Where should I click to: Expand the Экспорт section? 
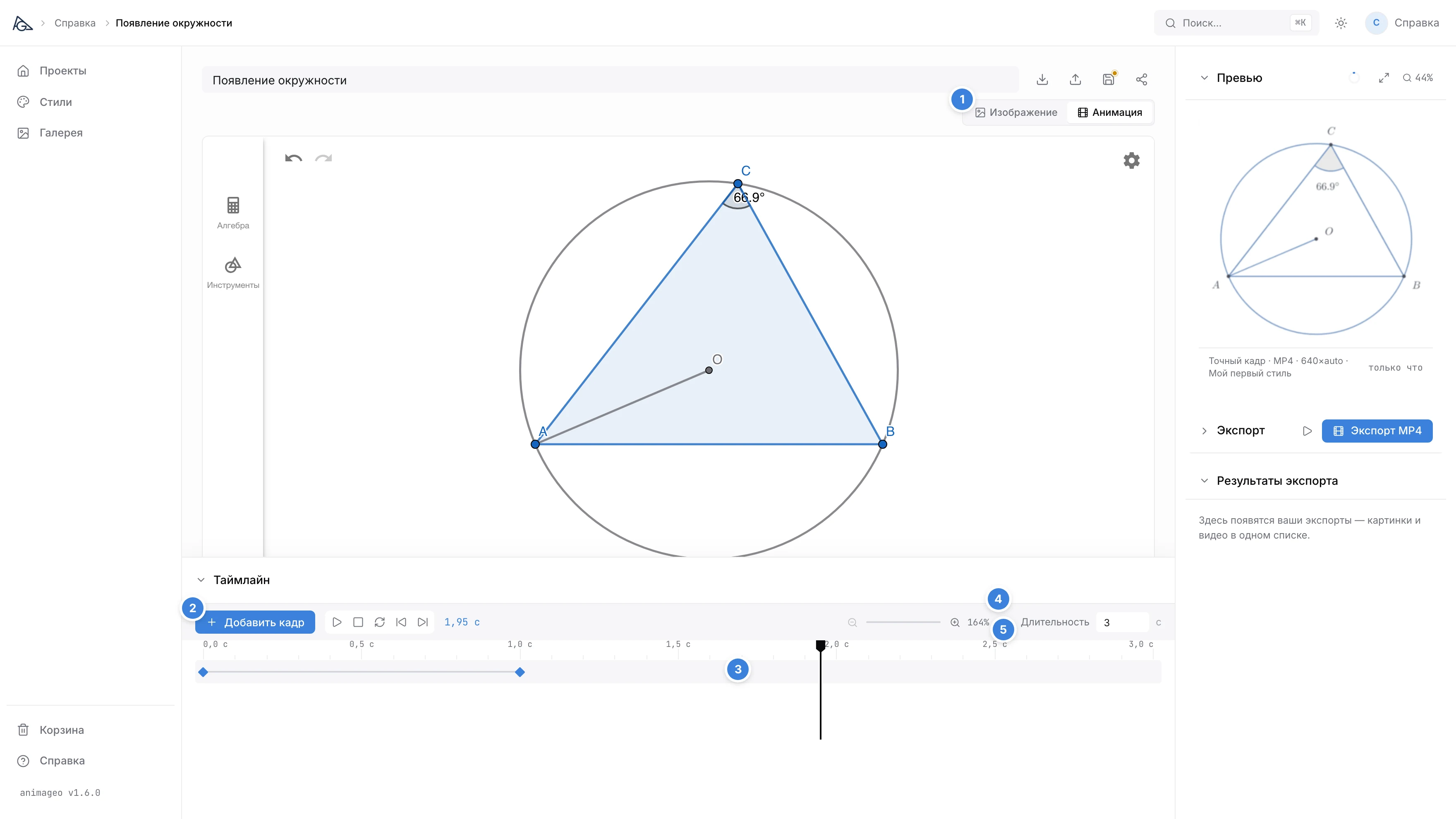(1205, 431)
